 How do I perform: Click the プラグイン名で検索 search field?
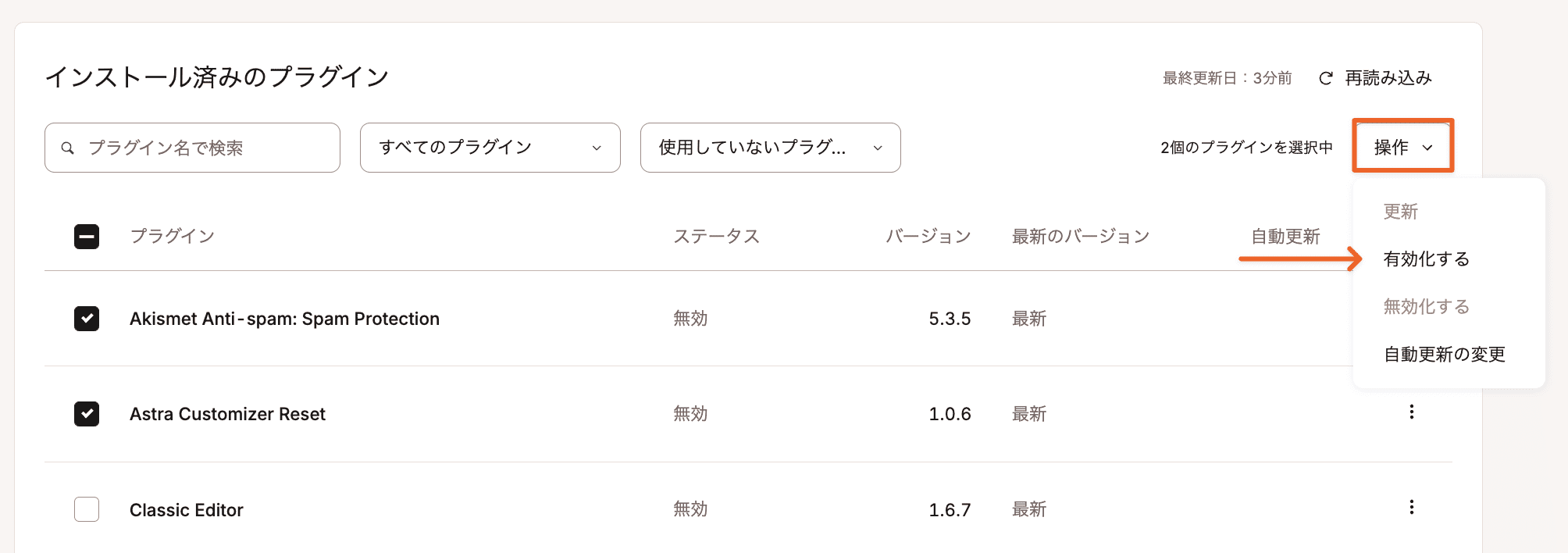click(191, 147)
